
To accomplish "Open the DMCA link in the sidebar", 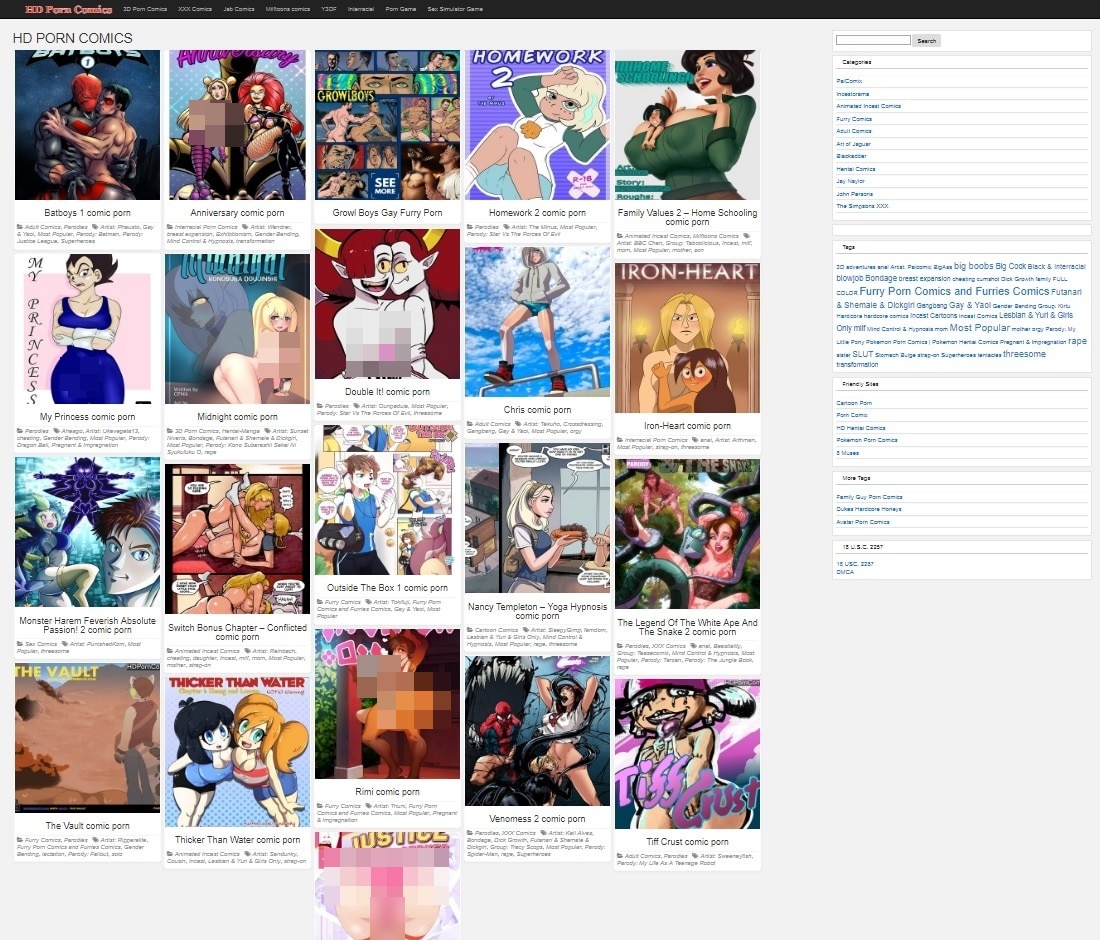I will [x=845, y=572].
